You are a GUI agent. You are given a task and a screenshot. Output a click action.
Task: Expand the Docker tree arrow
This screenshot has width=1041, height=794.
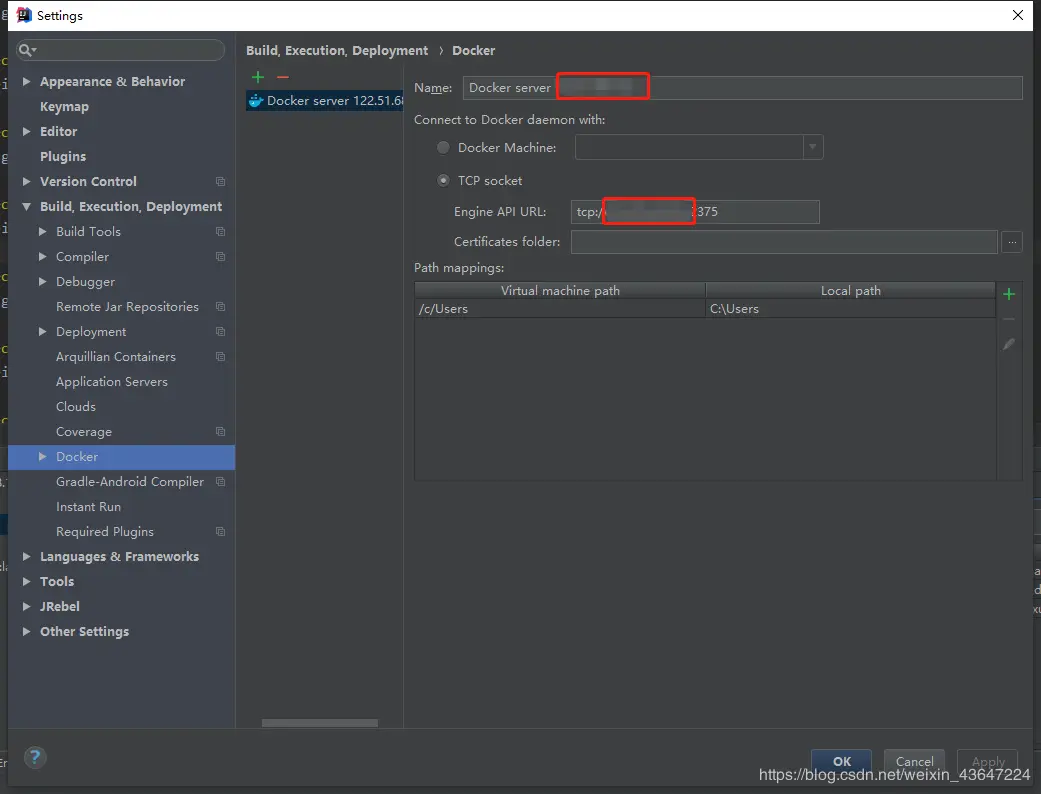click(x=42, y=457)
